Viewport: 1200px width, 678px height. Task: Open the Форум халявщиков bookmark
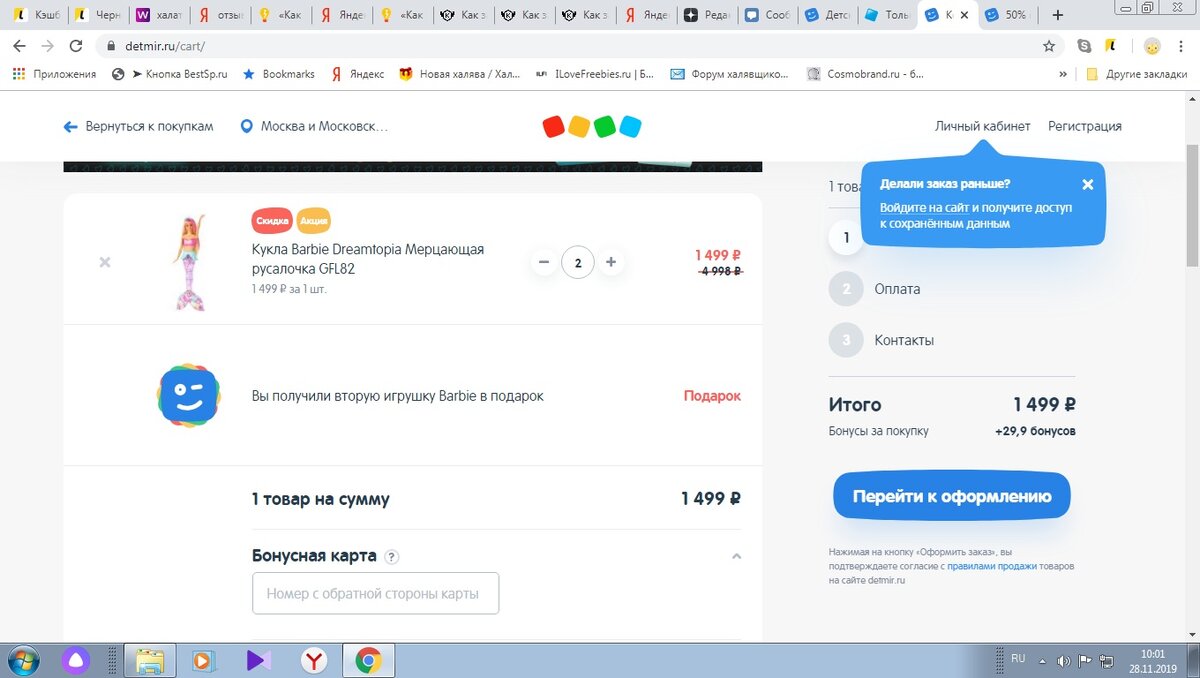click(x=729, y=74)
